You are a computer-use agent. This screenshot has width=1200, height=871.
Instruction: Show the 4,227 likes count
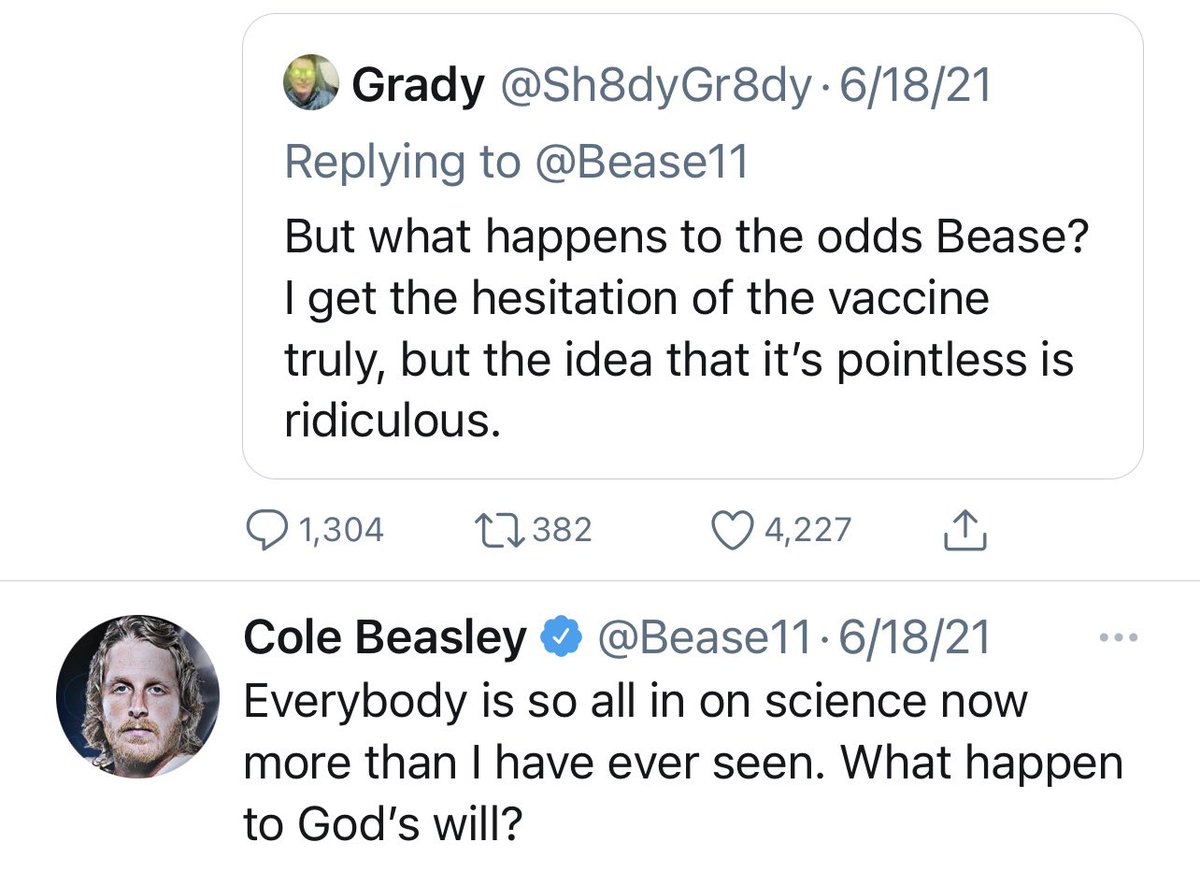point(807,530)
